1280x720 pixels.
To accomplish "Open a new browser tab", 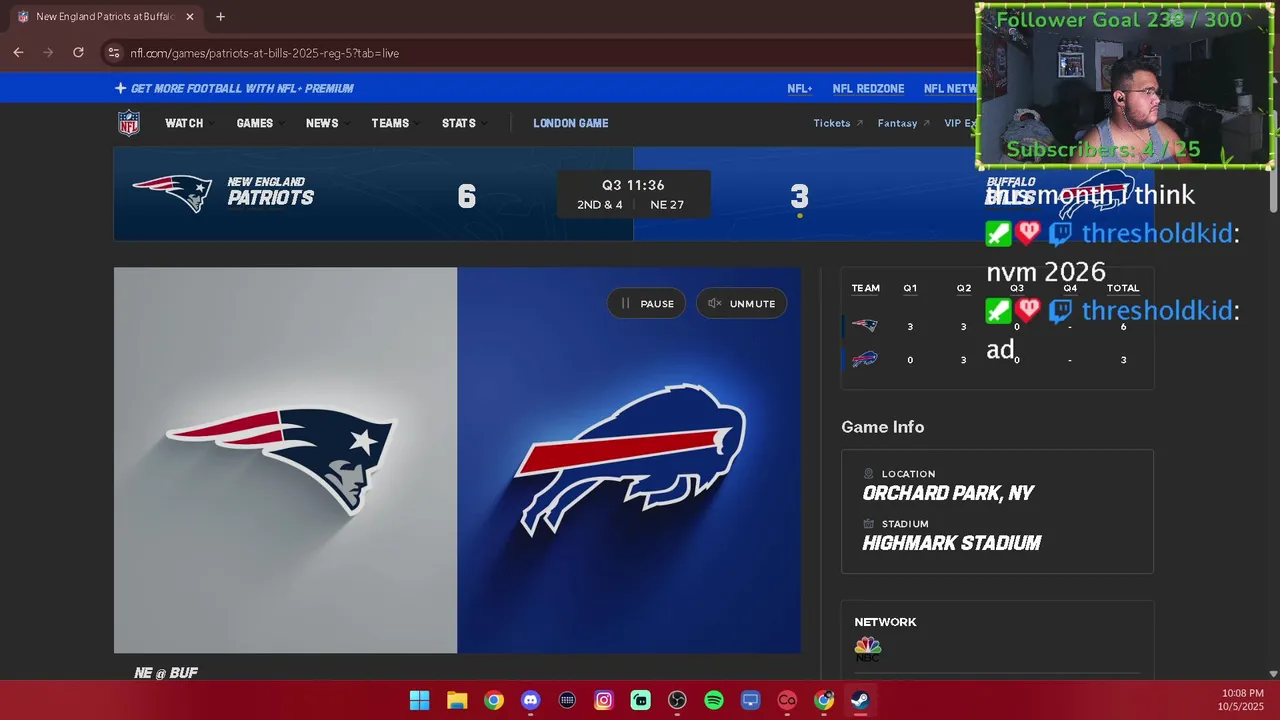I will coord(220,17).
